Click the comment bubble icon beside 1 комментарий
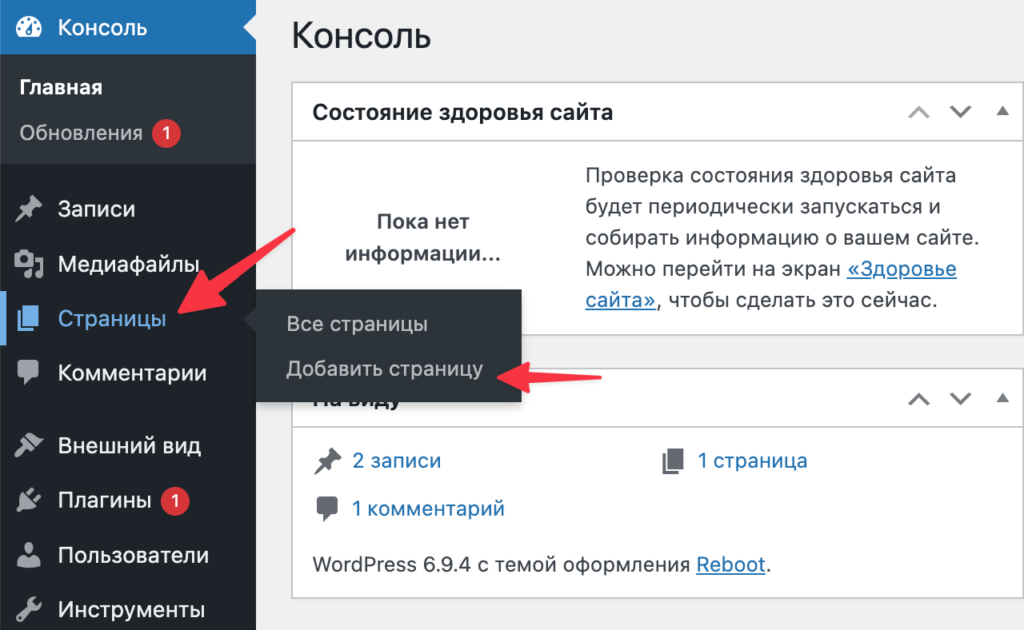Viewport: 1024px width, 630px height. pyautogui.click(x=327, y=509)
